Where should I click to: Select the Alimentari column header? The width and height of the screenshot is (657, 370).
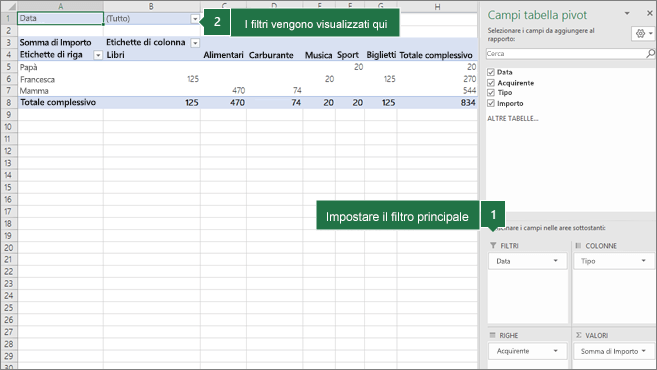coord(223,55)
